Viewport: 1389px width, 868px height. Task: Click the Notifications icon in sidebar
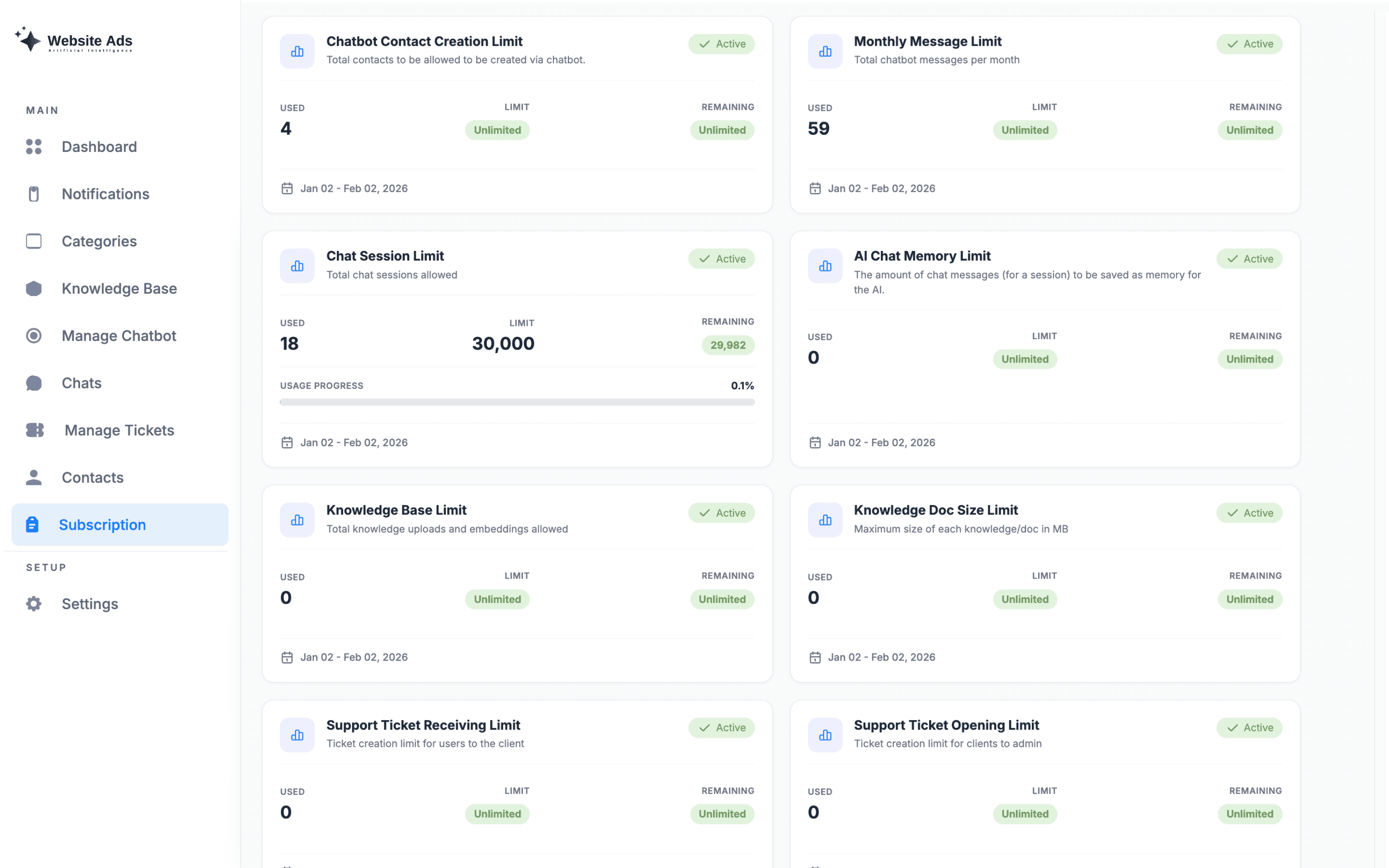click(34, 194)
